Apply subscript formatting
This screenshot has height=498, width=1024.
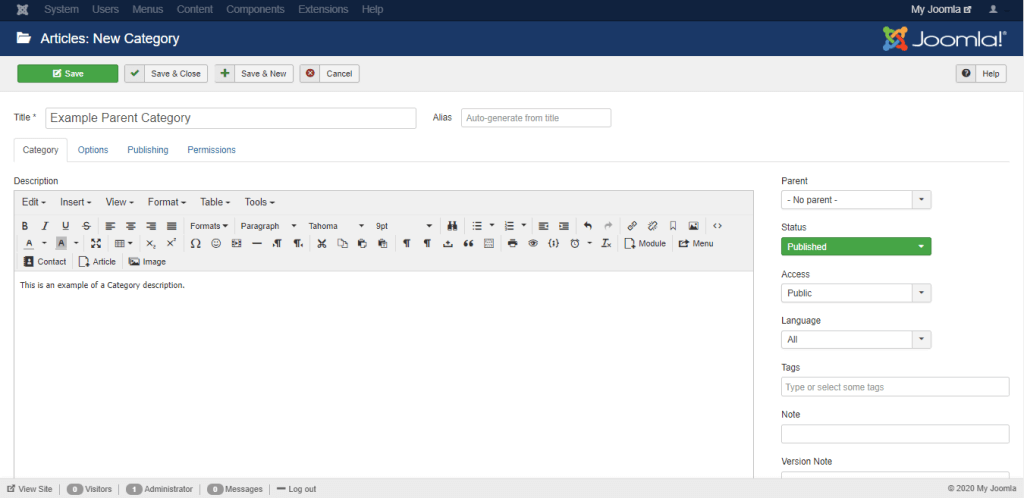click(x=151, y=243)
